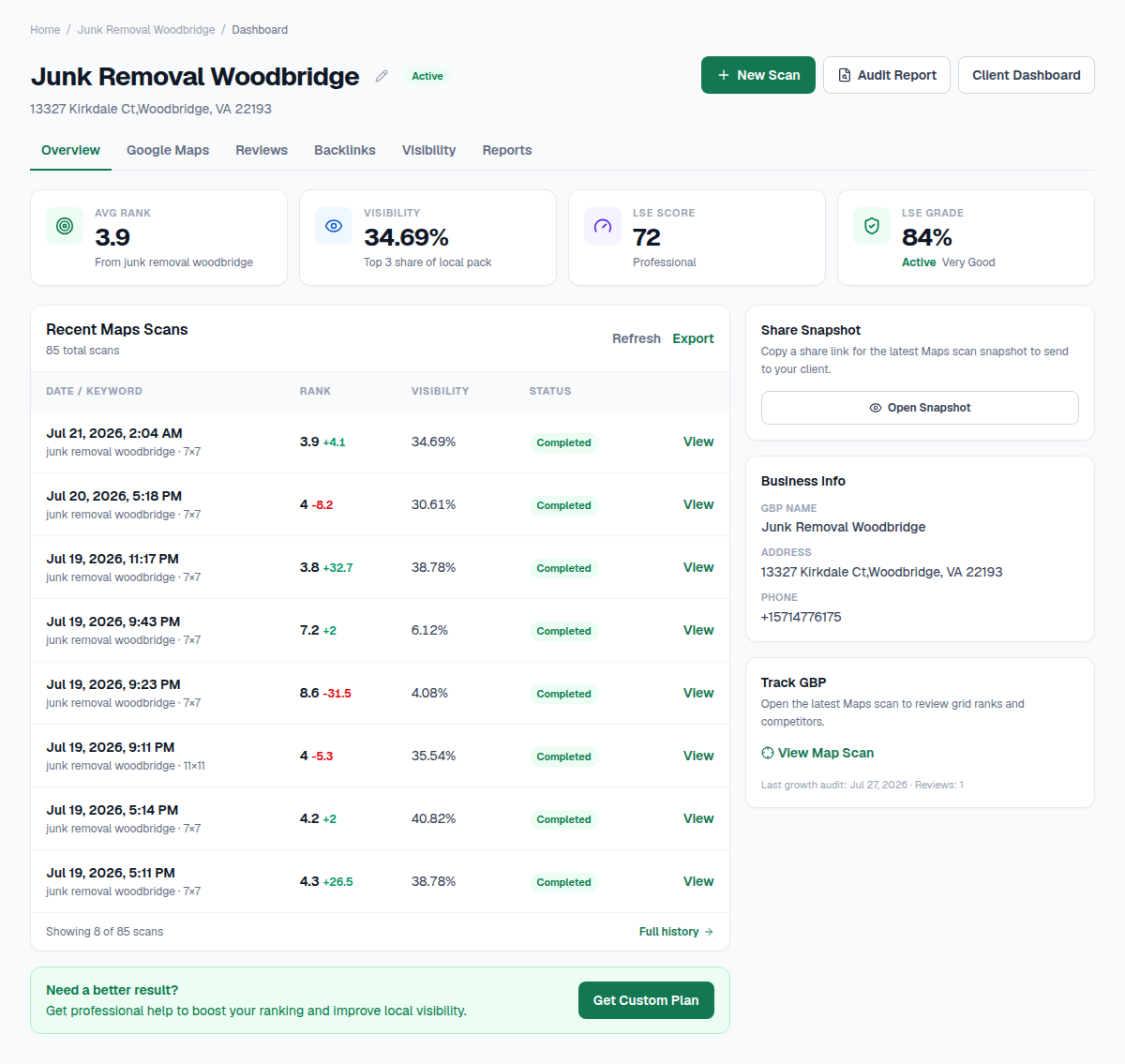Image resolution: width=1125 pixels, height=1064 pixels.
Task: Open Full history link
Action: (x=676, y=932)
